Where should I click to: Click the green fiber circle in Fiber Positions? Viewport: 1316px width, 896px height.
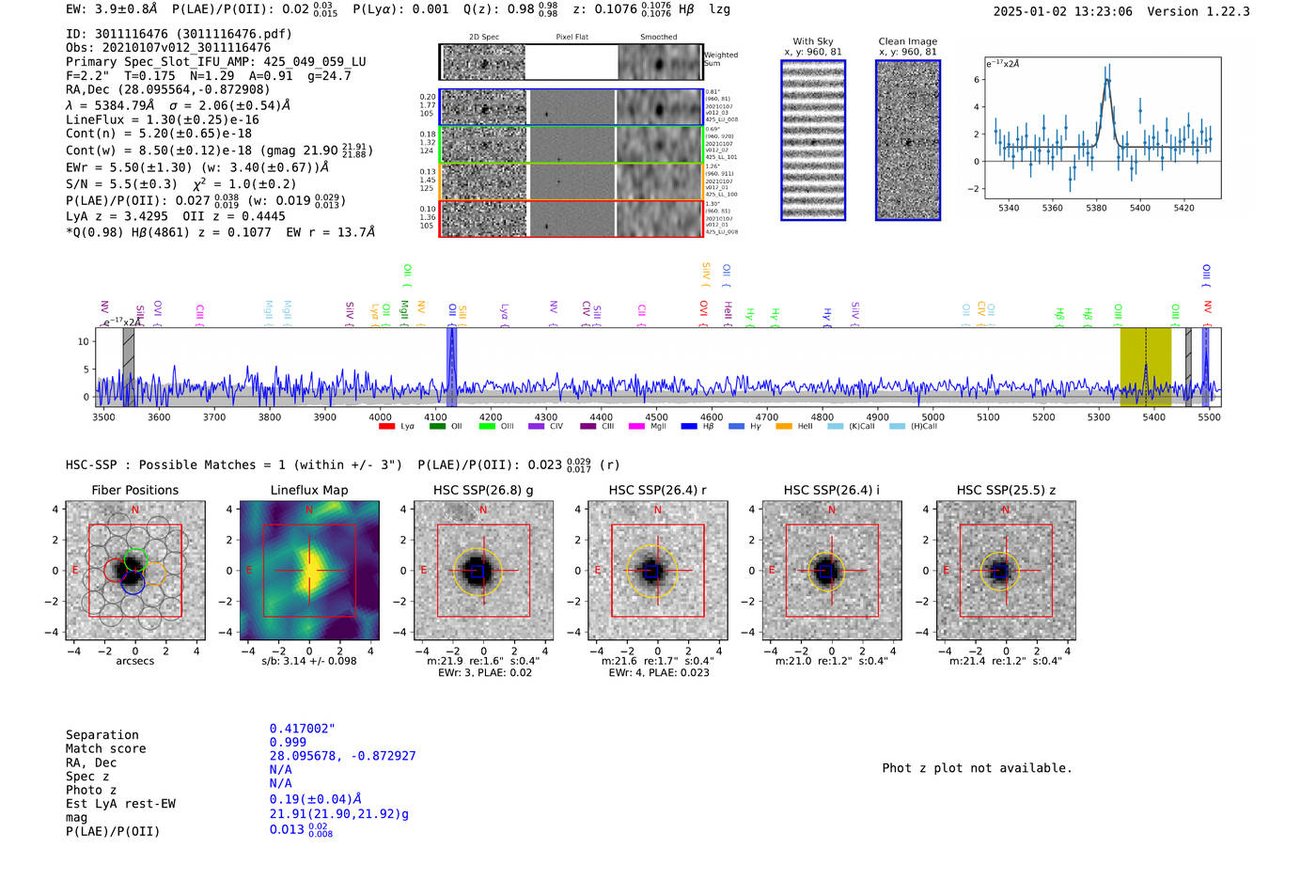coord(135,558)
